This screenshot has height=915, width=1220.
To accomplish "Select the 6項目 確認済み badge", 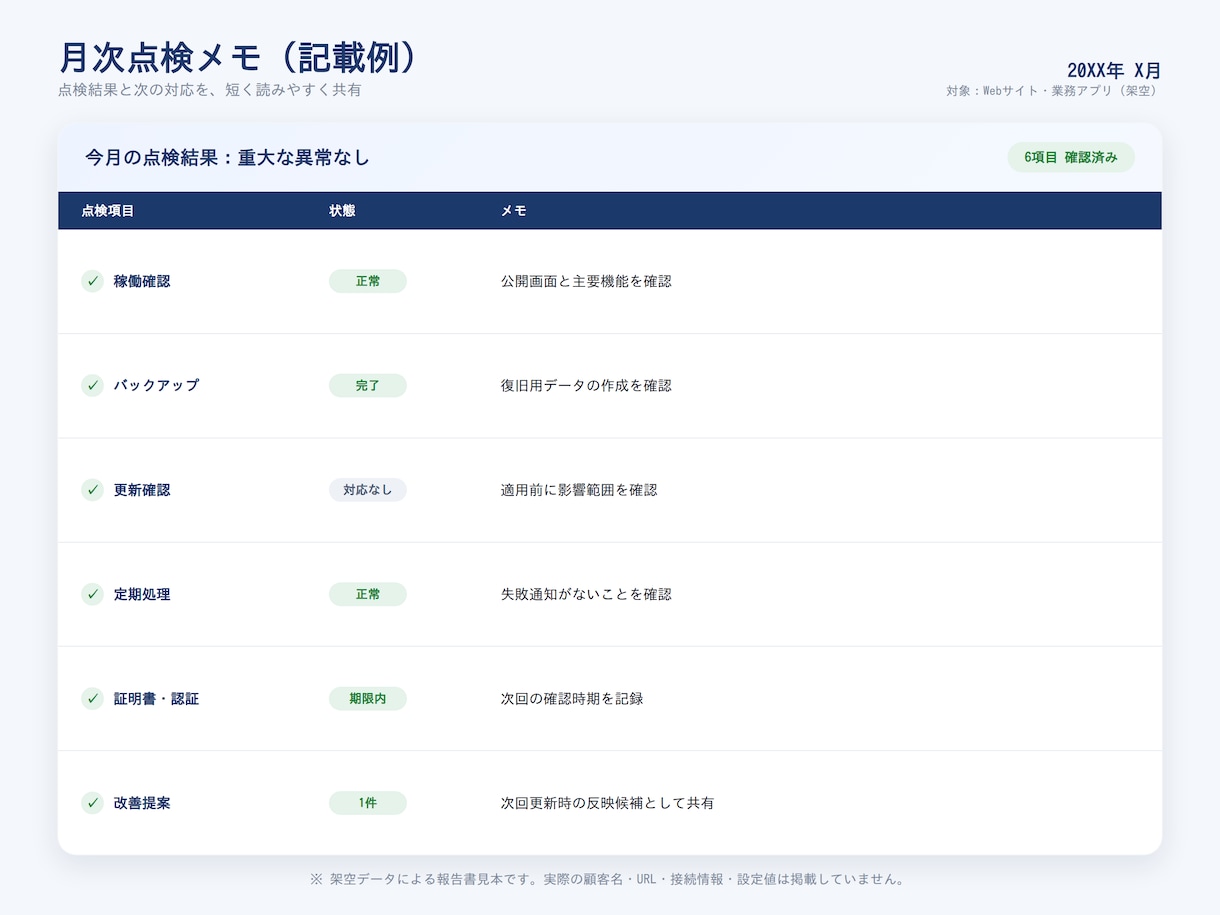I will [1071, 157].
